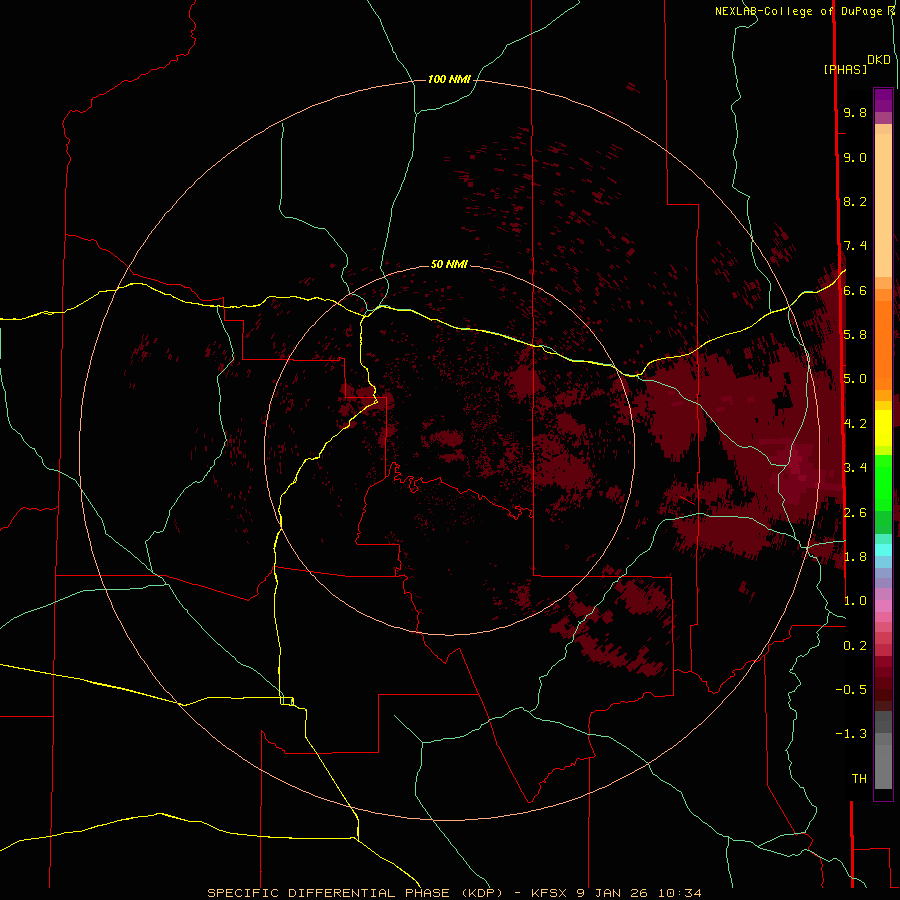Viewport: 900px width, 900px height.
Task: Click the 50 NMI range ring label
Action: [x=449, y=264]
